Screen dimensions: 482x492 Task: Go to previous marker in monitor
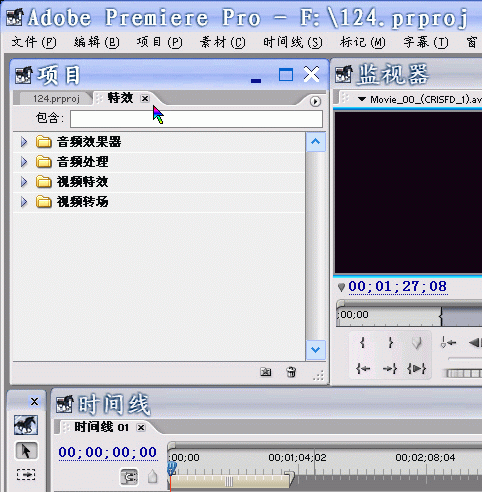(448, 343)
